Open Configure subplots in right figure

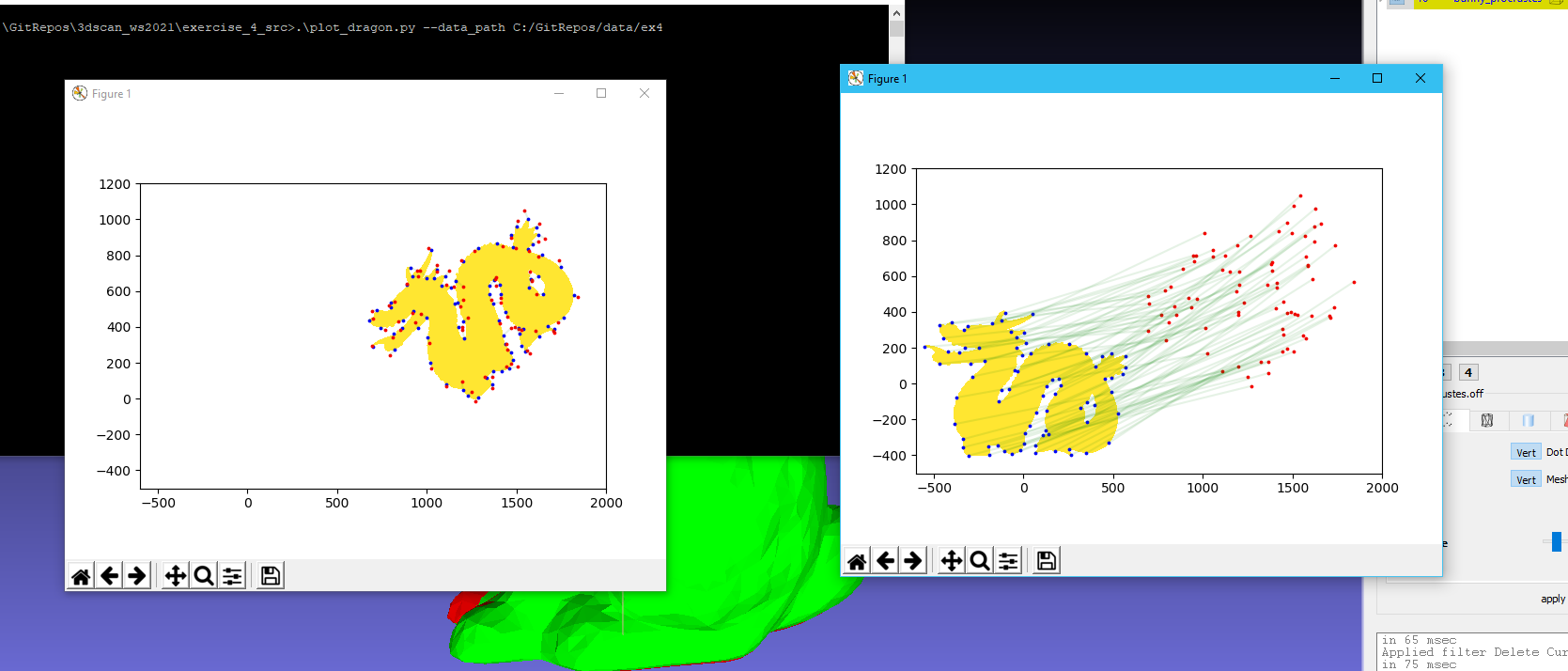1008,561
